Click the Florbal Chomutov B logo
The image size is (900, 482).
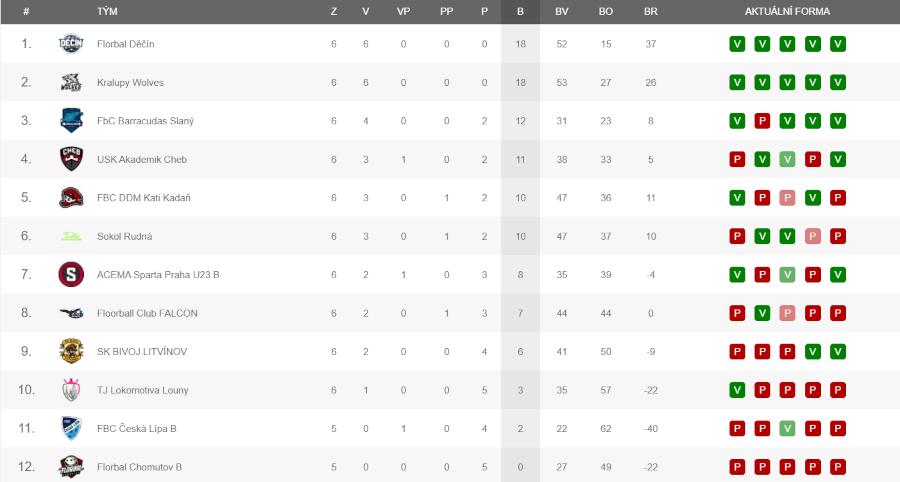point(71,467)
